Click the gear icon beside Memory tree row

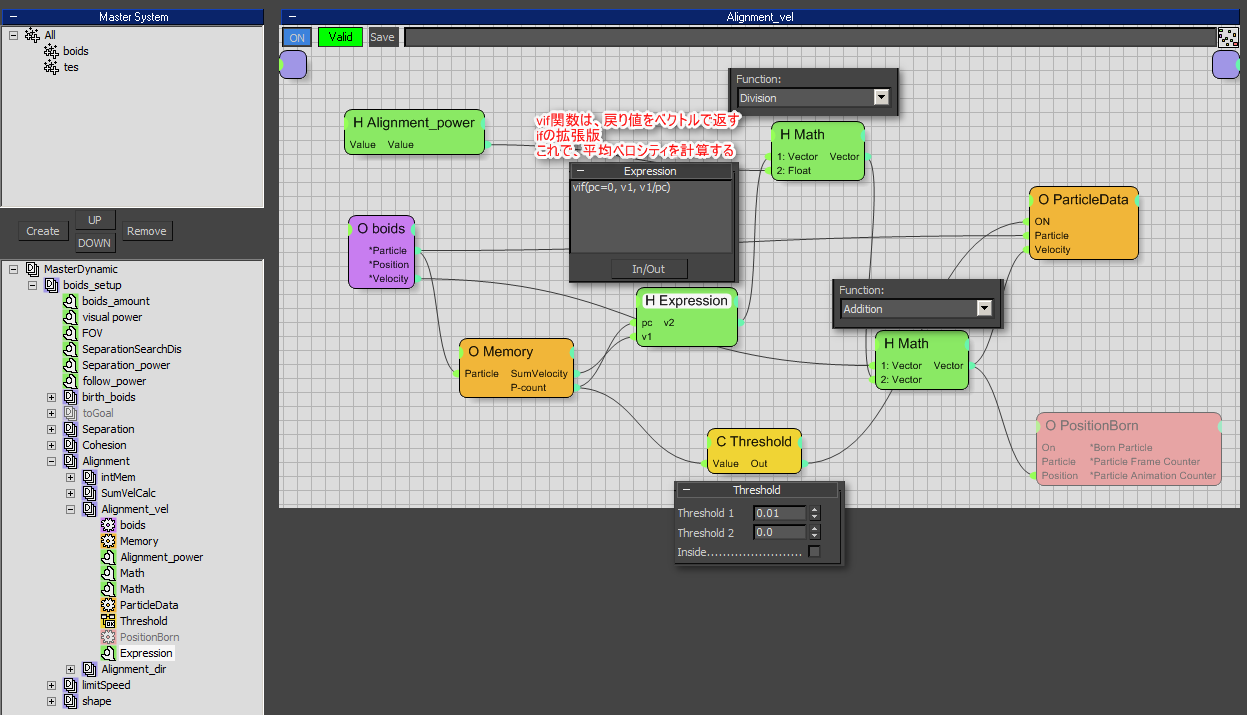pos(109,541)
